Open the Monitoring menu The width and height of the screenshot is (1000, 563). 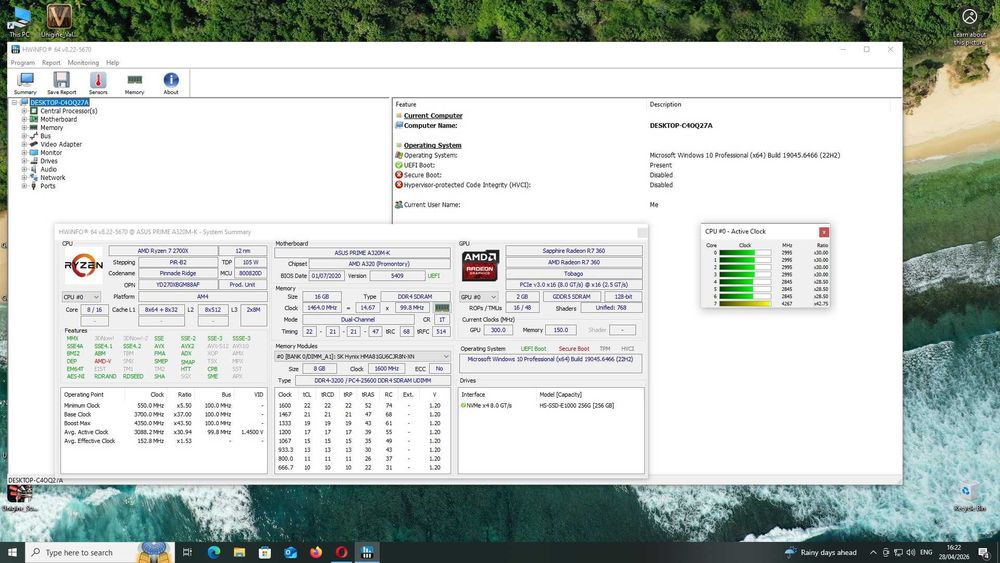(x=83, y=62)
